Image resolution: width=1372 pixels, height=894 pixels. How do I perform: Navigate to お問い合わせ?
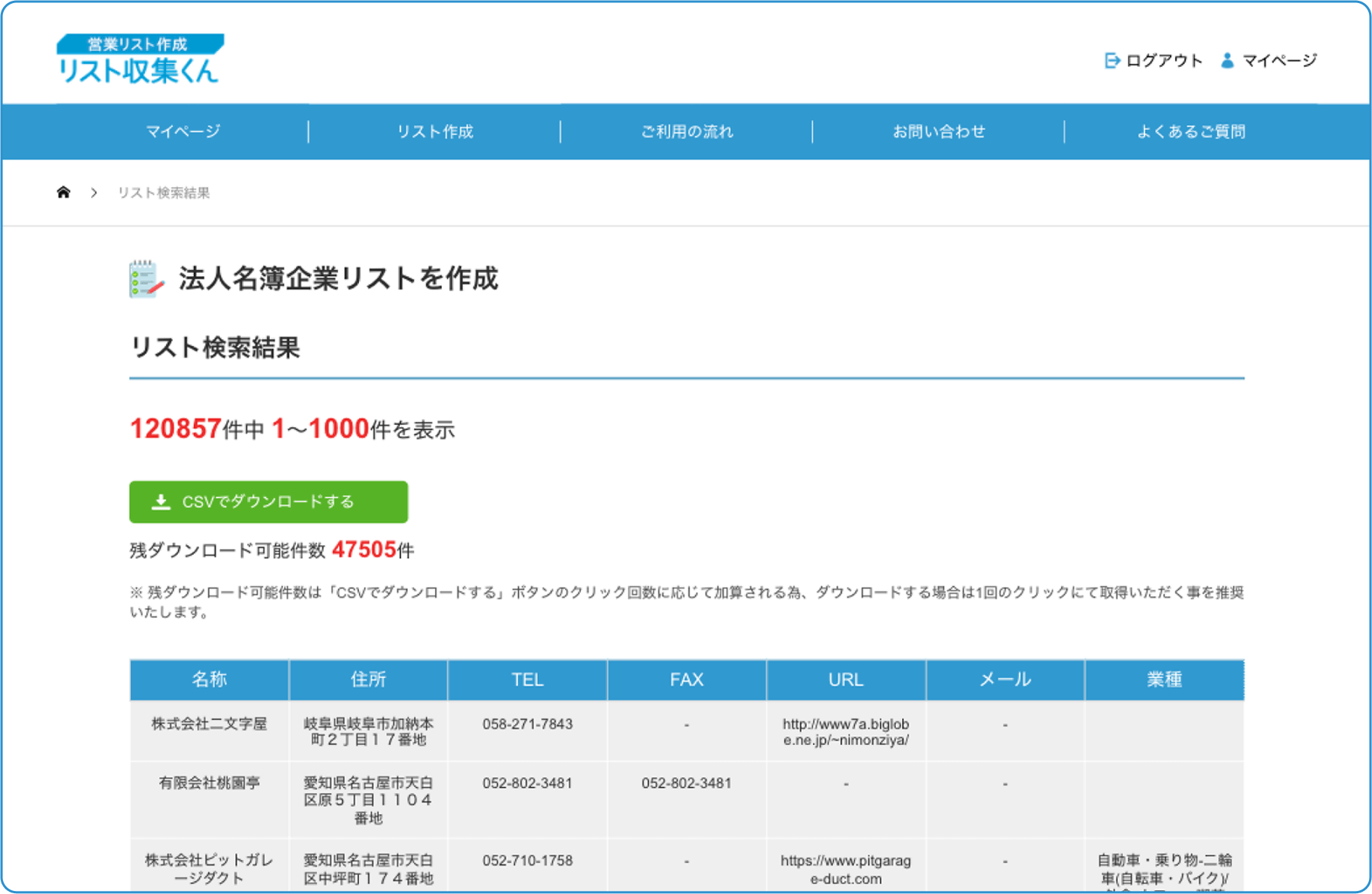[939, 131]
